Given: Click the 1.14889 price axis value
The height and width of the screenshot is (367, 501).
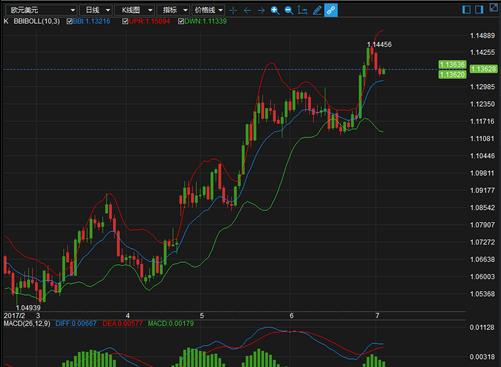Looking at the screenshot, I should tap(482, 36).
